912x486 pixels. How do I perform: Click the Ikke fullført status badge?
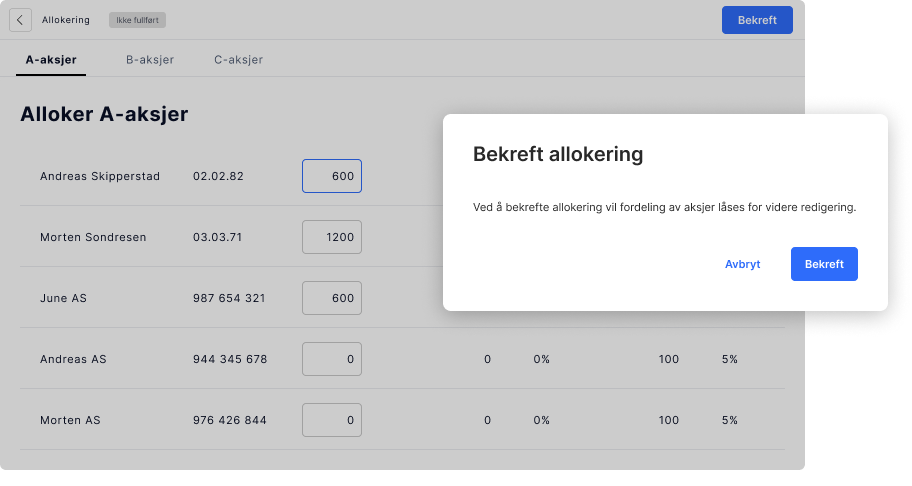(x=137, y=20)
